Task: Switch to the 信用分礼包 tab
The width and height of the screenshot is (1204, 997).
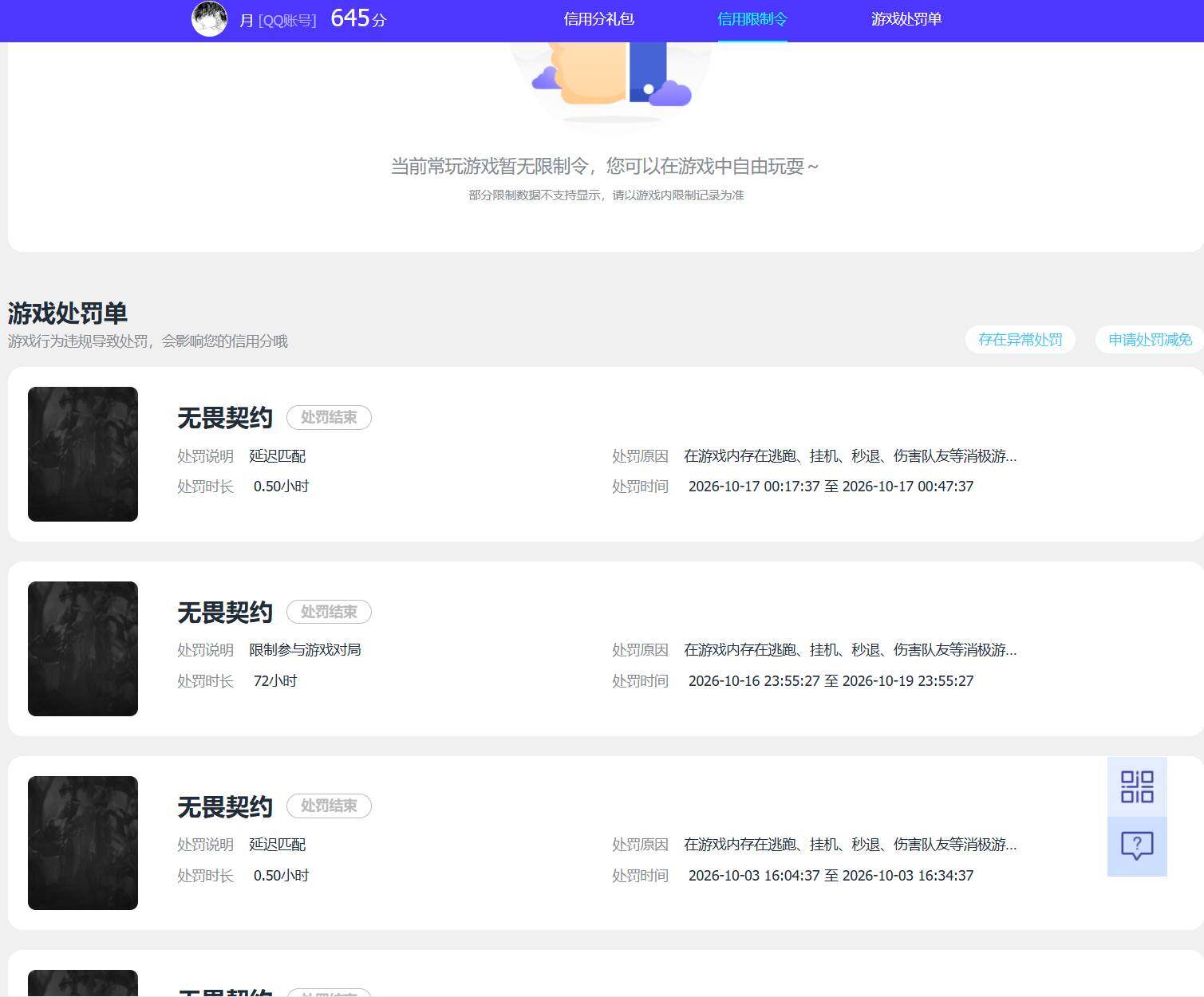Action: tap(598, 19)
